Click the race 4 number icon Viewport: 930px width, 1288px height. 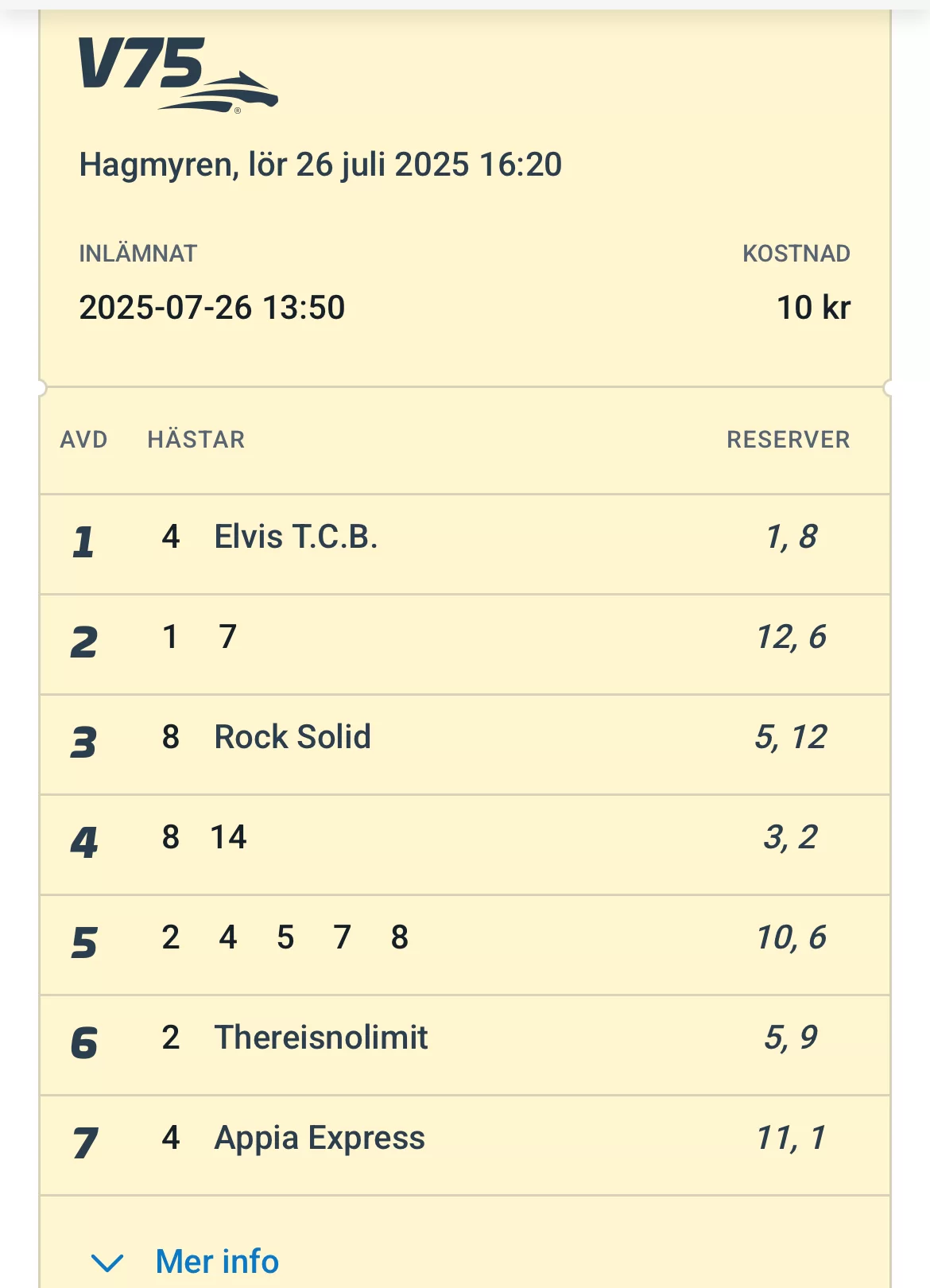tap(83, 843)
